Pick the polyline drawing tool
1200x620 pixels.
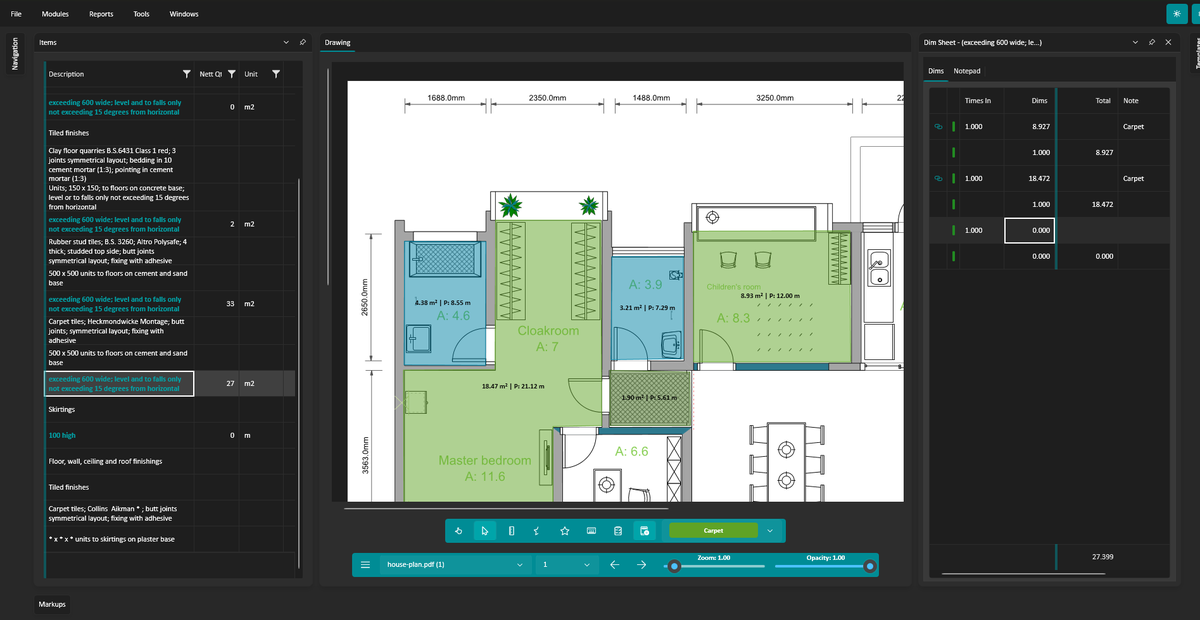pos(538,531)
